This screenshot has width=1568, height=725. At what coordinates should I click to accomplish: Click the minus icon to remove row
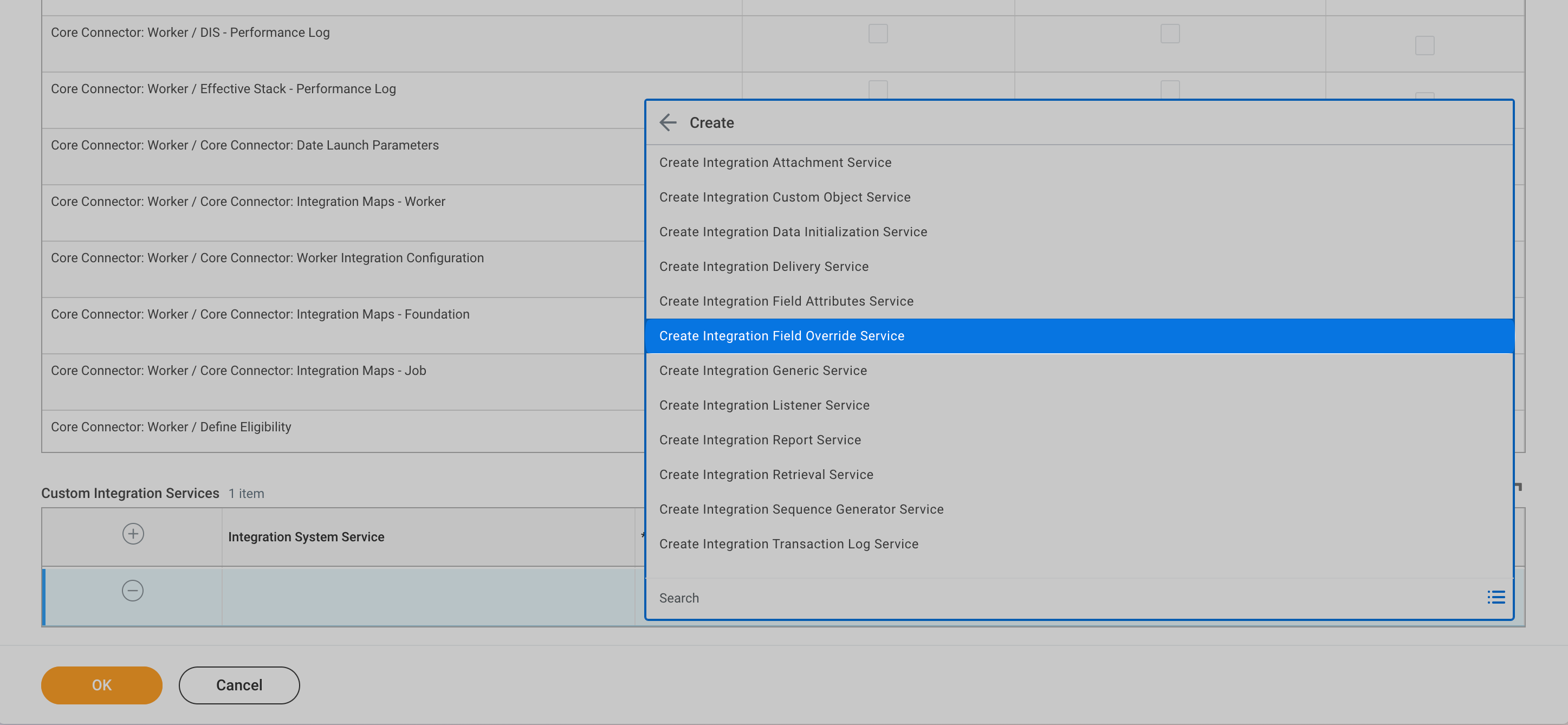click(133, 591)
